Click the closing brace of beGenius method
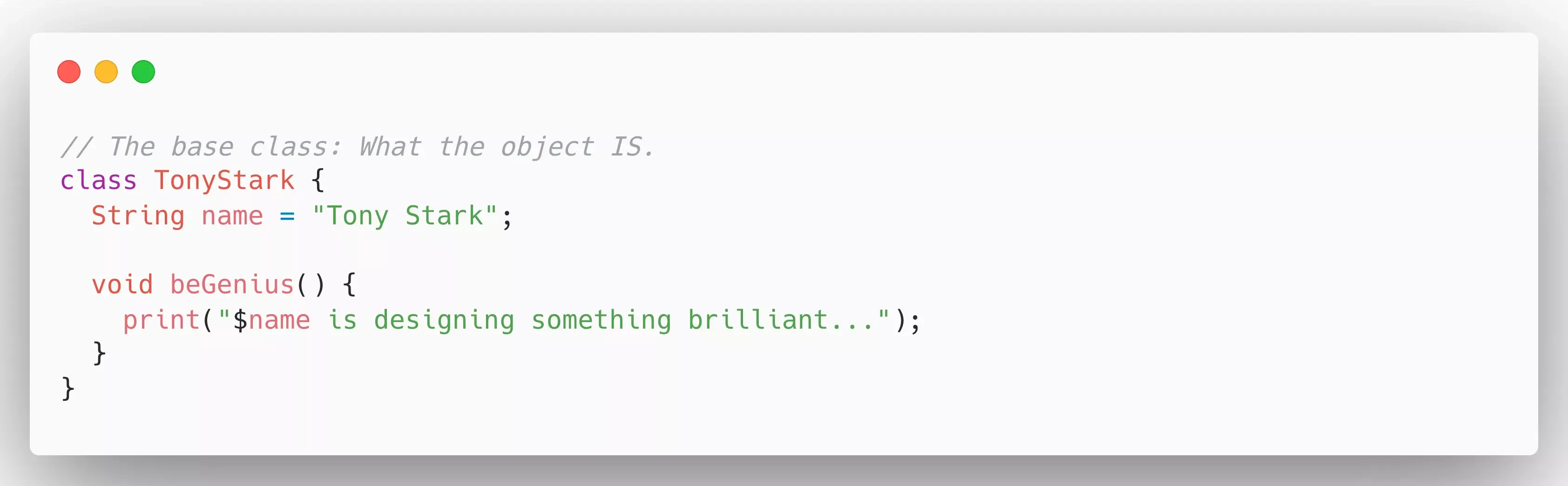1568x486 pixels. coord(99,354)
